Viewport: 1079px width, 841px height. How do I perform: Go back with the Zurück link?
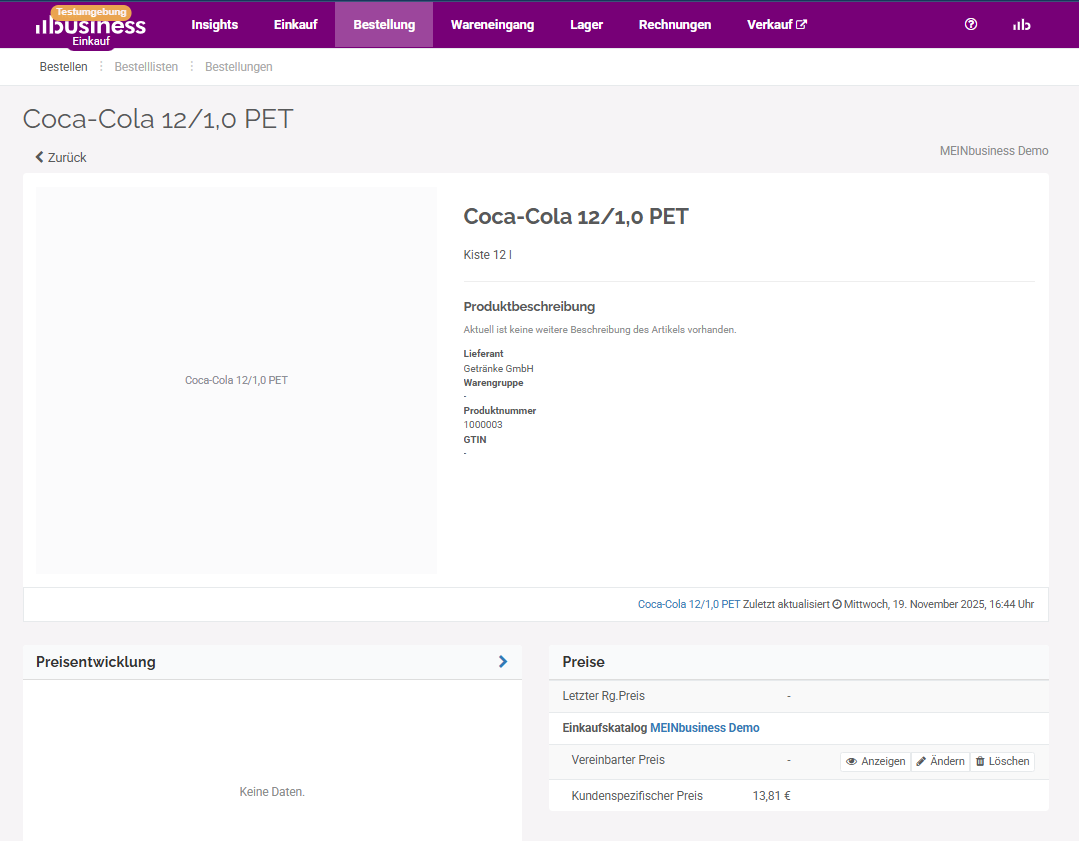point(61,157)
